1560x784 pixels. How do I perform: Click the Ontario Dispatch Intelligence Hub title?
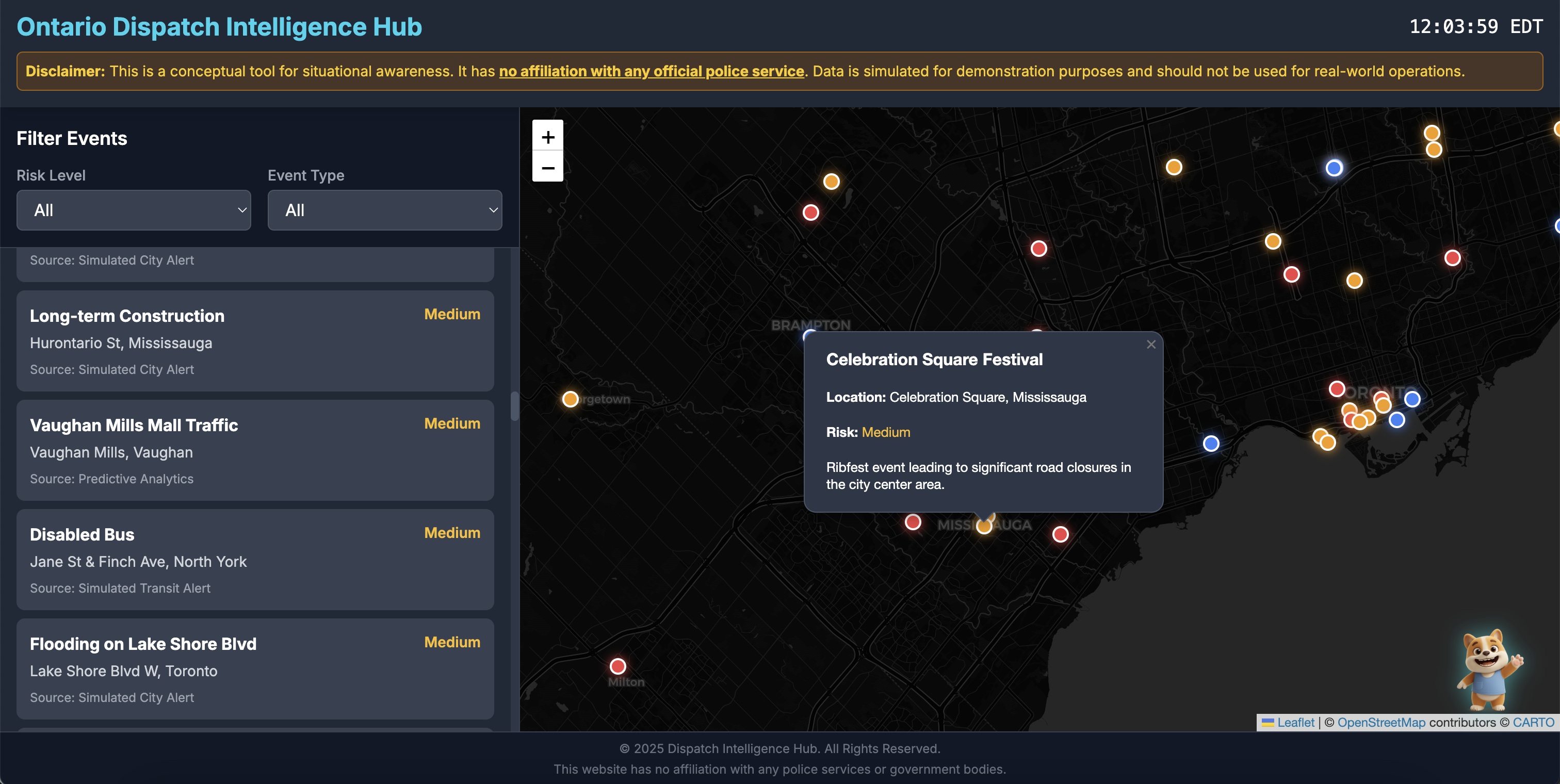[219, 27]
